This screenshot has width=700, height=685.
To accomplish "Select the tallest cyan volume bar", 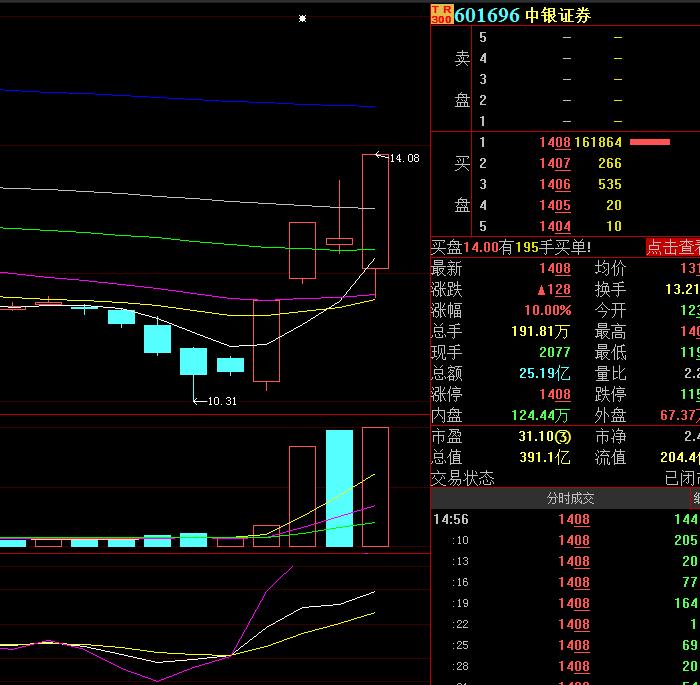I will click(x=339, y=488).
